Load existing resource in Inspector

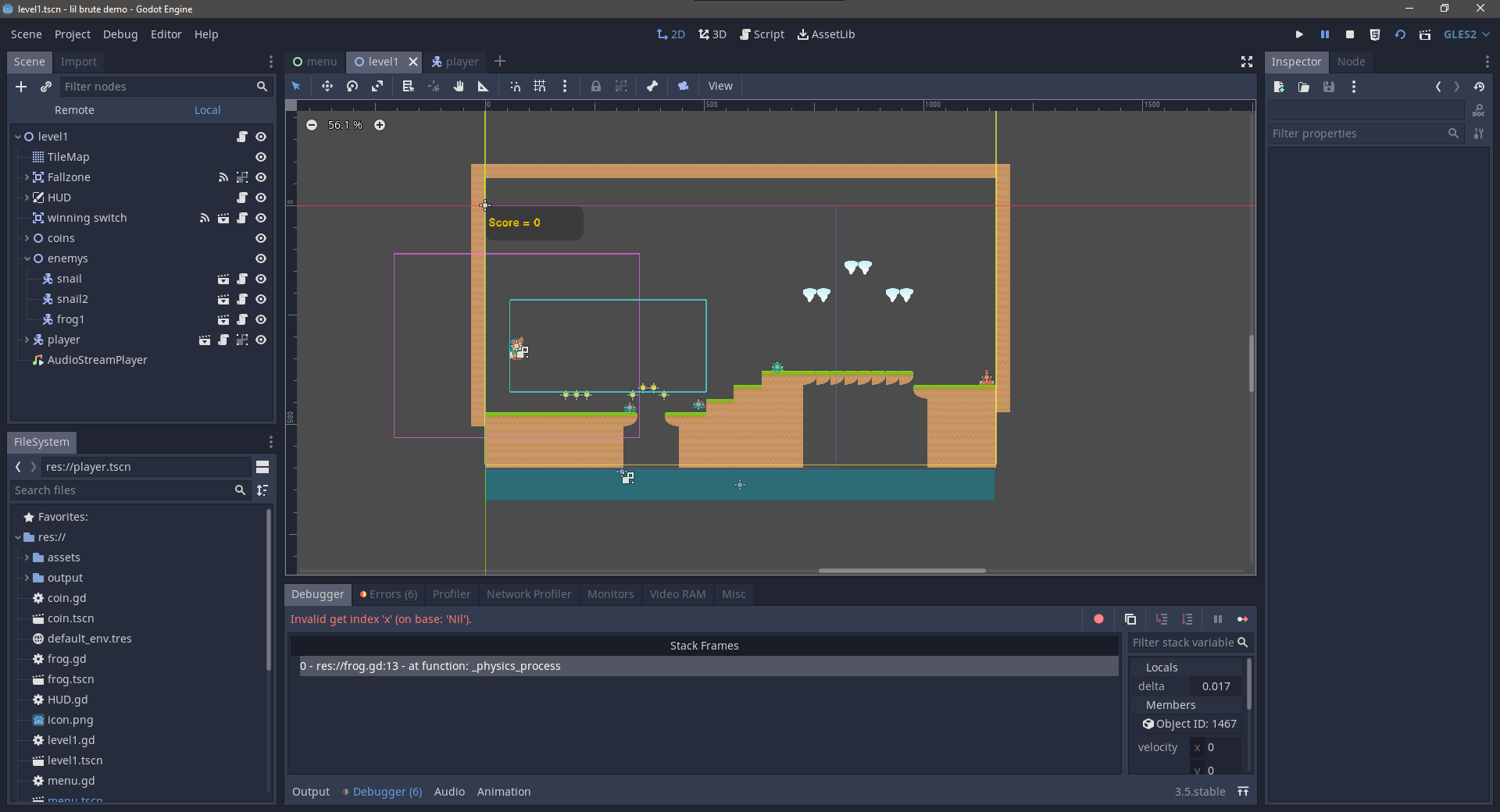pyautogui.click(x=1304, y=87)
